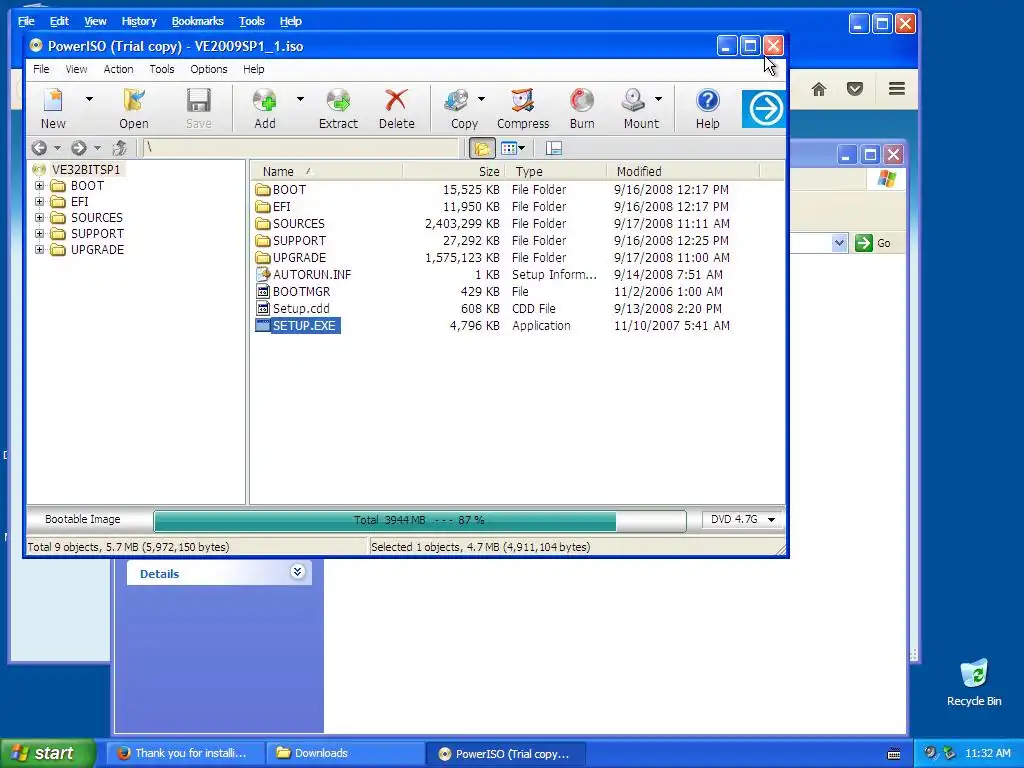
Task: Open the Options menu
Action: [209, 69]
